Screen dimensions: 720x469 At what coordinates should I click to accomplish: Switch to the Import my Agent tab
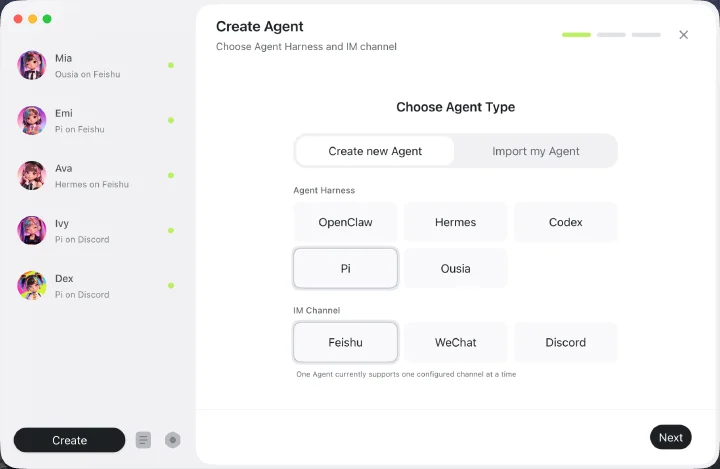(535, 151)
